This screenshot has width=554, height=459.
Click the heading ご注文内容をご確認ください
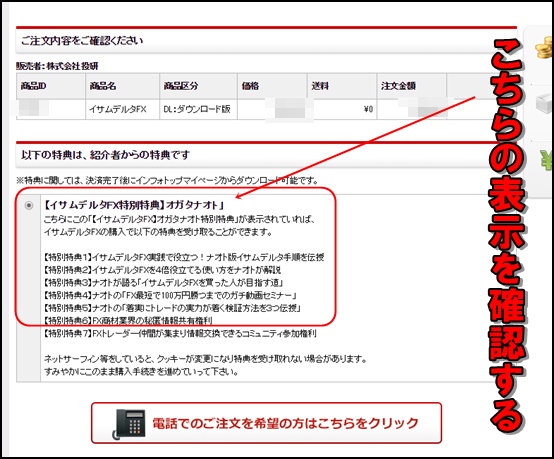[x=82, y=41]
